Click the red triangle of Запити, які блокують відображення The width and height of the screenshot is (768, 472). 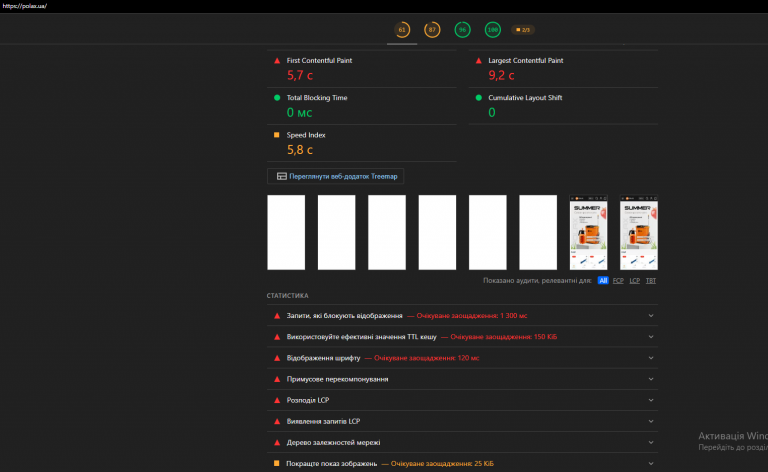(x=277, y=316)
